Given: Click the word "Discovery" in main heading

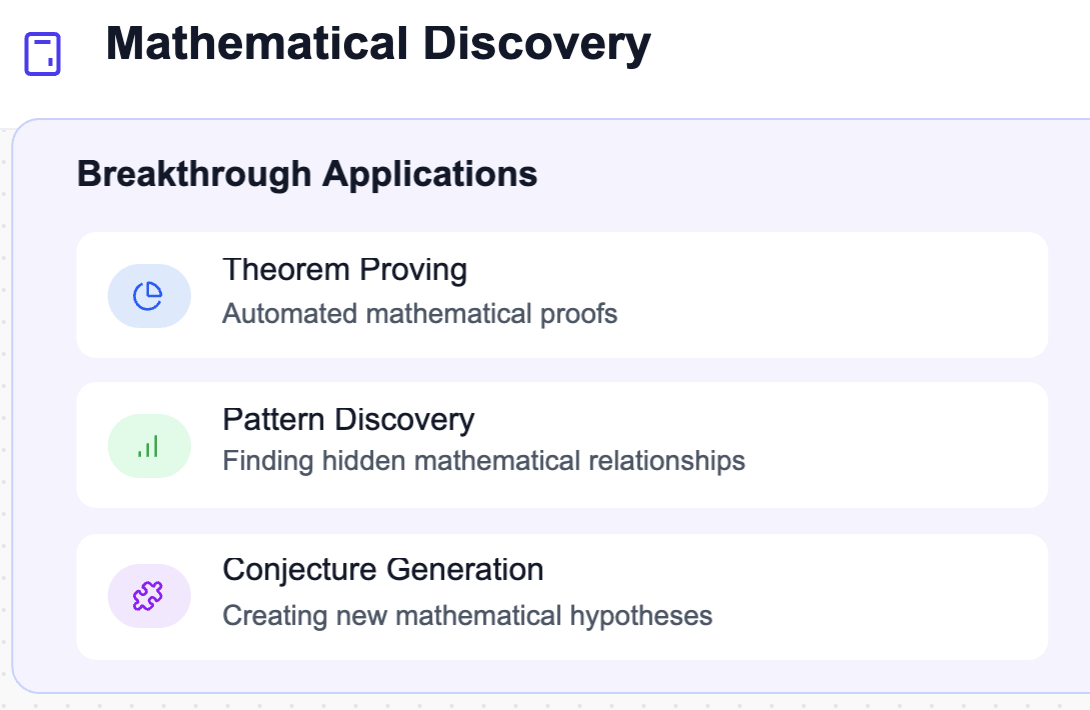Looking at the screenshot, I should click(537, 44).
